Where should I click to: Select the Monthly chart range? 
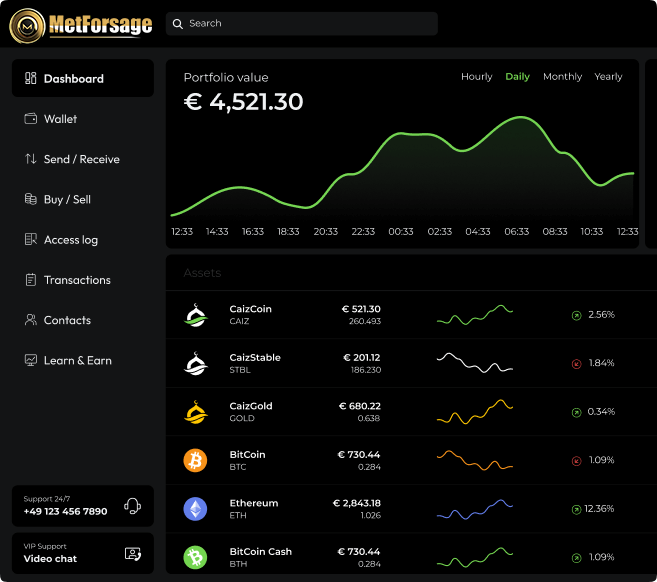tap(562, 77)
